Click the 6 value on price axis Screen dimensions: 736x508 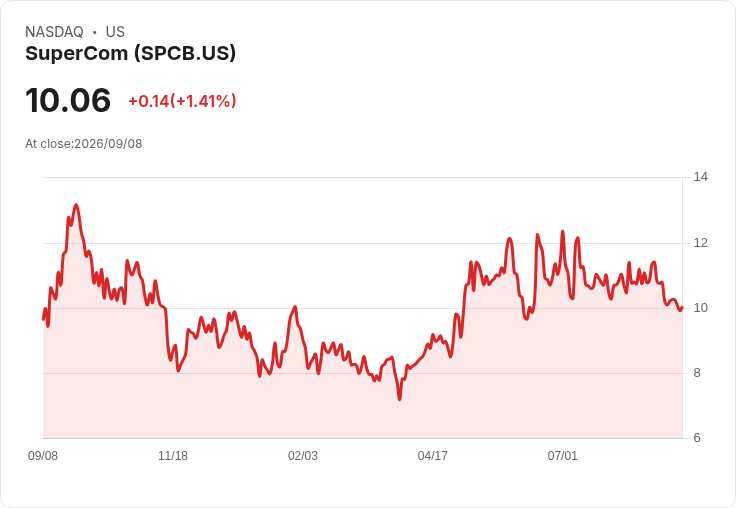(697, 438)
